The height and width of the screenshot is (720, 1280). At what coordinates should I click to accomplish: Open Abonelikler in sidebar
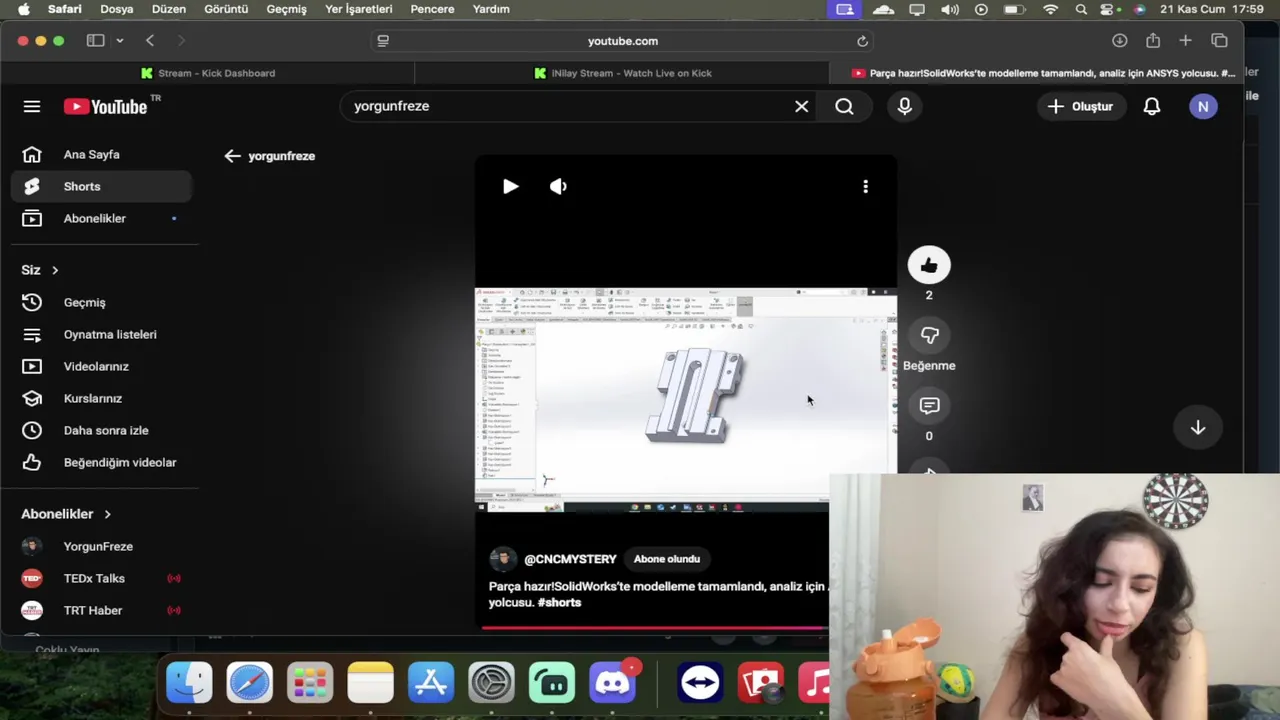[x=101, y=218]
